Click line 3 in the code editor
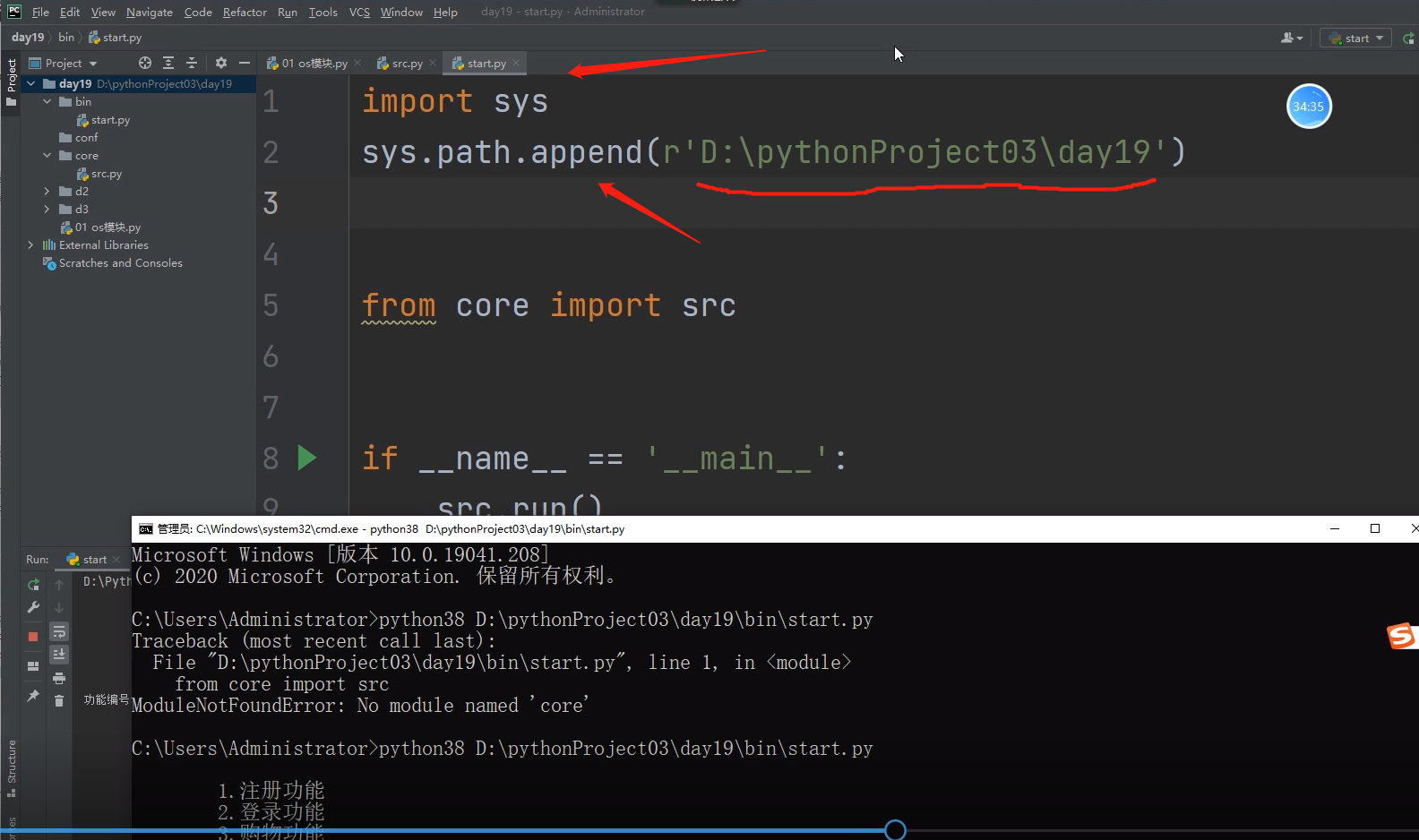1419x840 pixels. tap(882, 203)
